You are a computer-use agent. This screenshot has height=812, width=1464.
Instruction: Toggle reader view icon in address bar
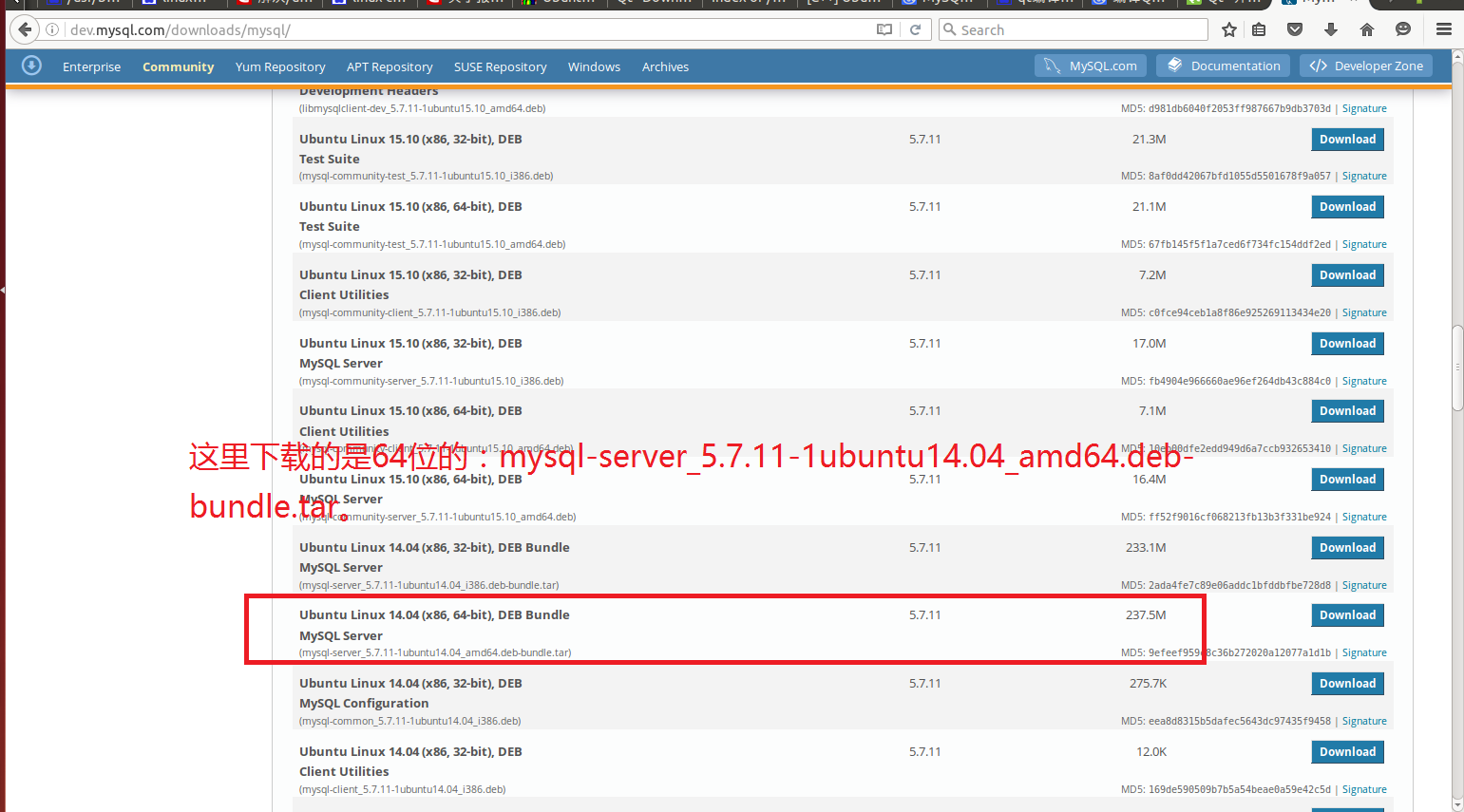point(884,29)
